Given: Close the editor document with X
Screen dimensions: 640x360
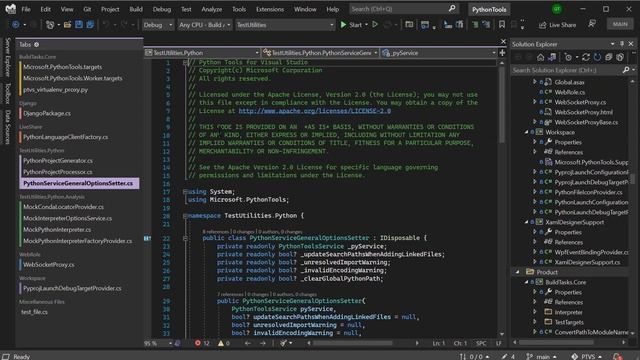Looking at the screenshot, I should click(503, 42).
